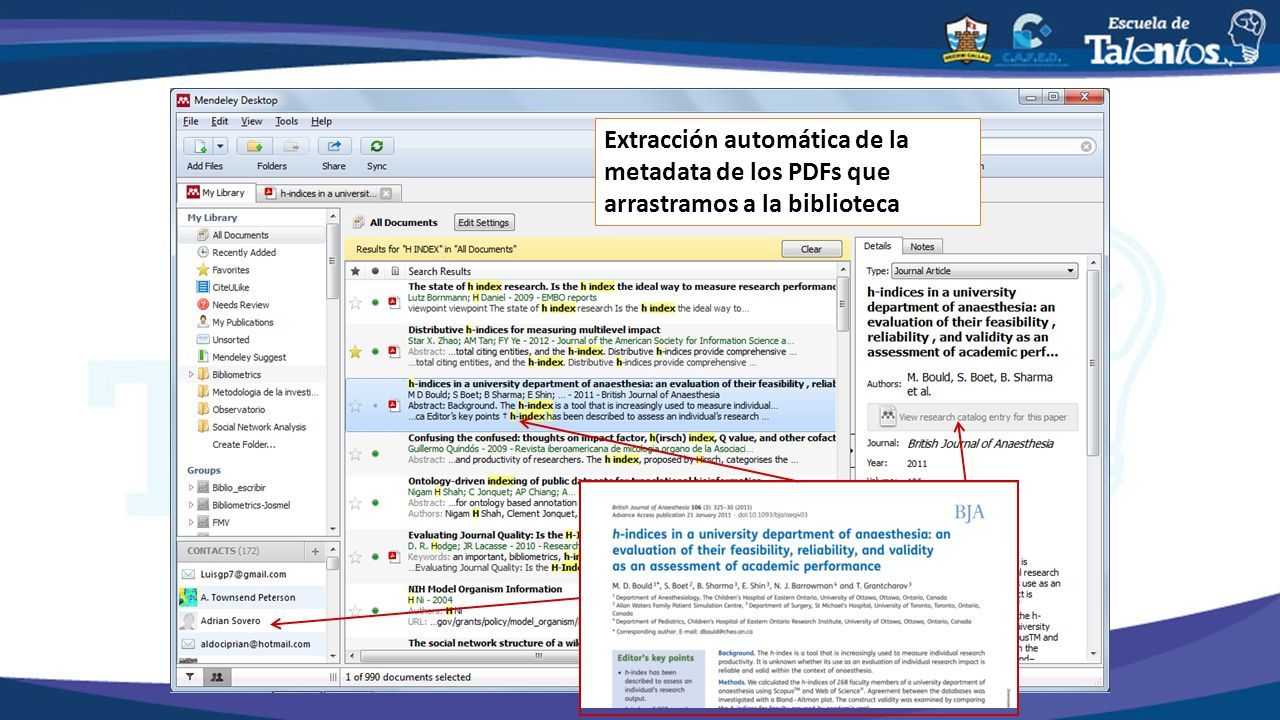The height and width of the screenshot is (720, 1280).
Task: Clear the search box with the x icon
Action: pos(1087,146)
